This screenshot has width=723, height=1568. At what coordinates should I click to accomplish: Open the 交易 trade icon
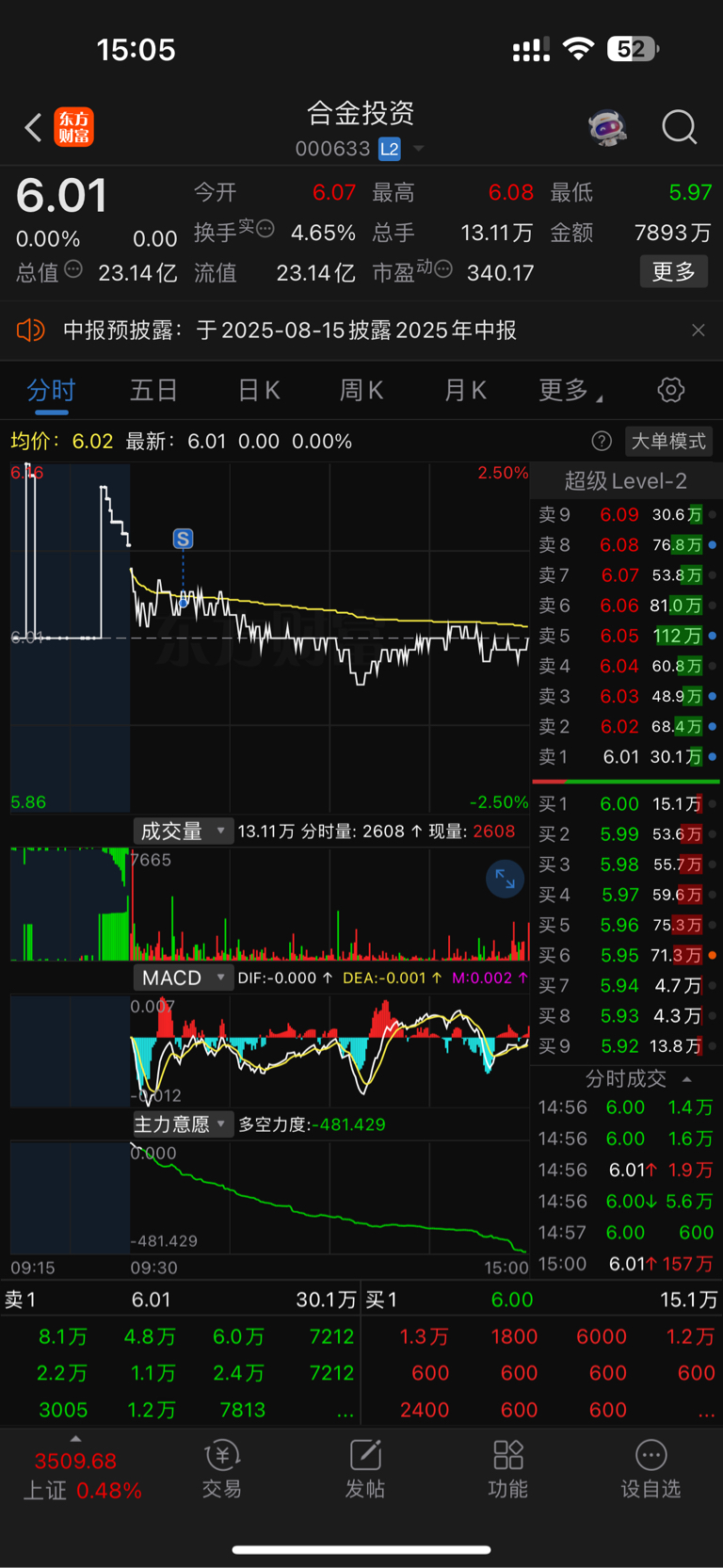tap(222, 1468)
